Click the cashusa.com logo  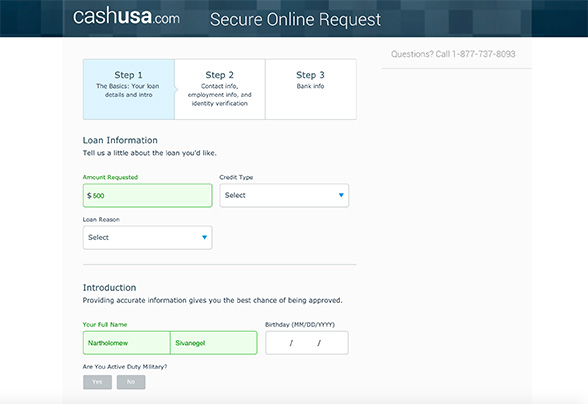point(126,17)
